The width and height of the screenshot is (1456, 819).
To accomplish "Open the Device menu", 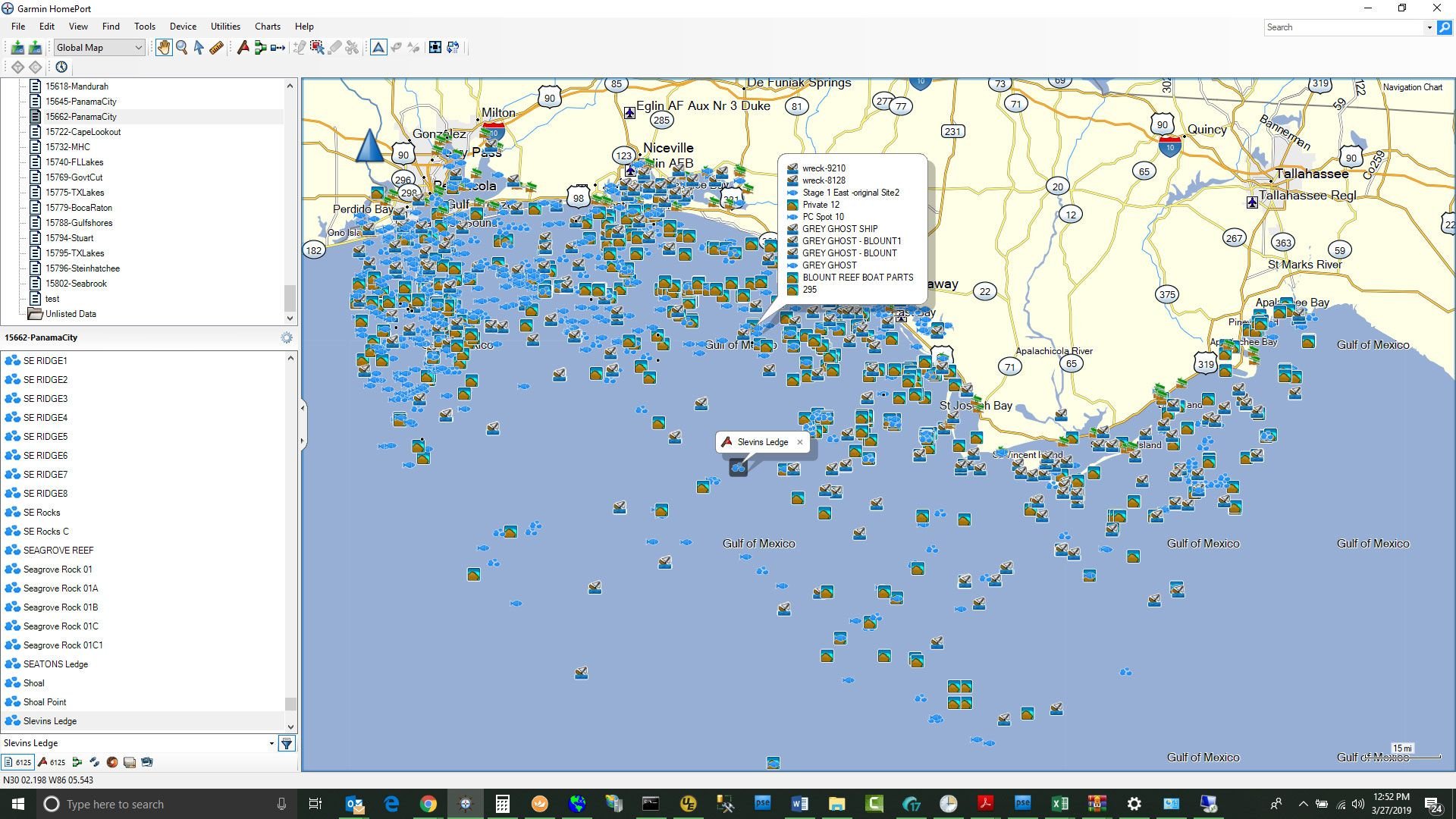I will point(183,27).
